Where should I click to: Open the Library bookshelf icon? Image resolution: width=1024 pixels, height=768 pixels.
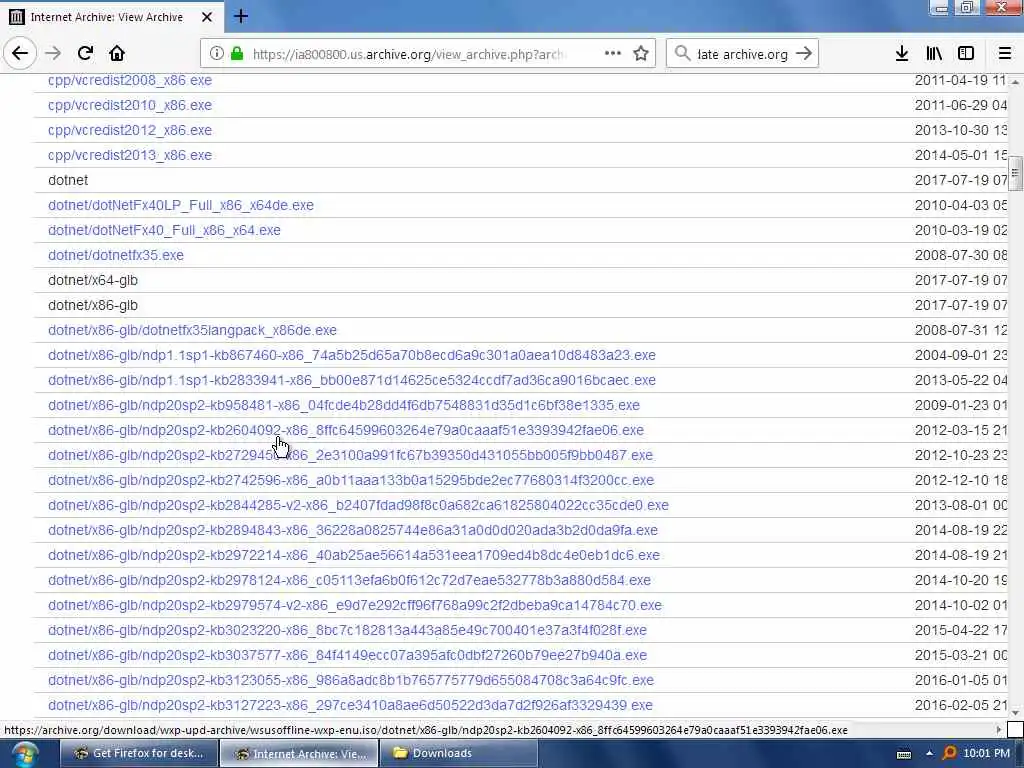tap(934, 54)
